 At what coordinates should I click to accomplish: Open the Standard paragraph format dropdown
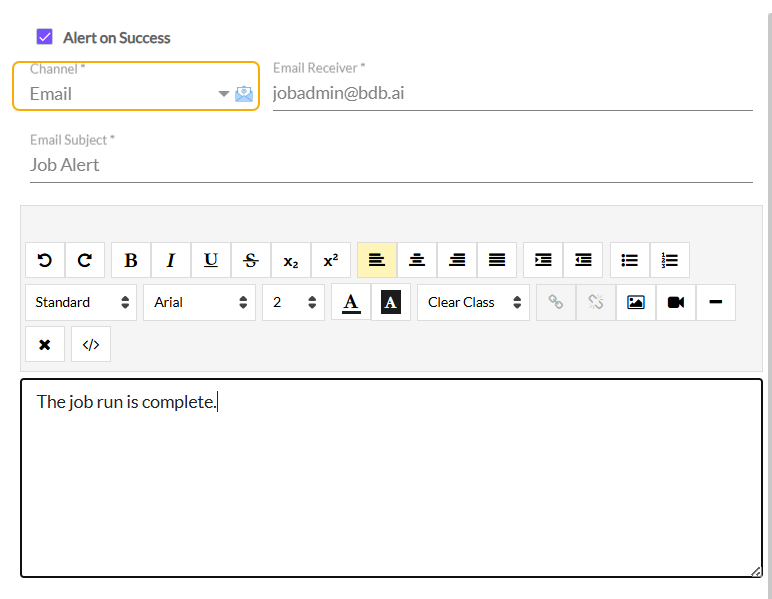[81, 302]
